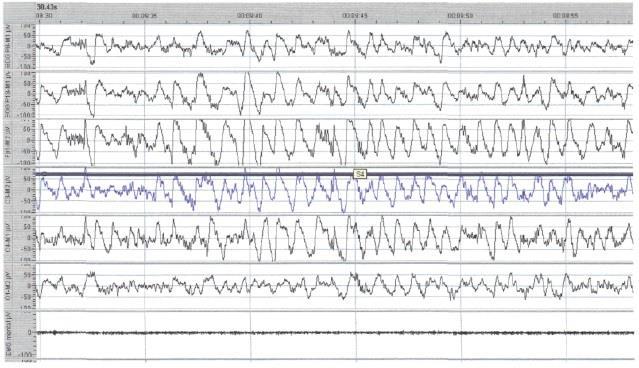Click the thick horizontal cursor line in C3-M2
Screen dimensions: 639x368
(334, 174)
